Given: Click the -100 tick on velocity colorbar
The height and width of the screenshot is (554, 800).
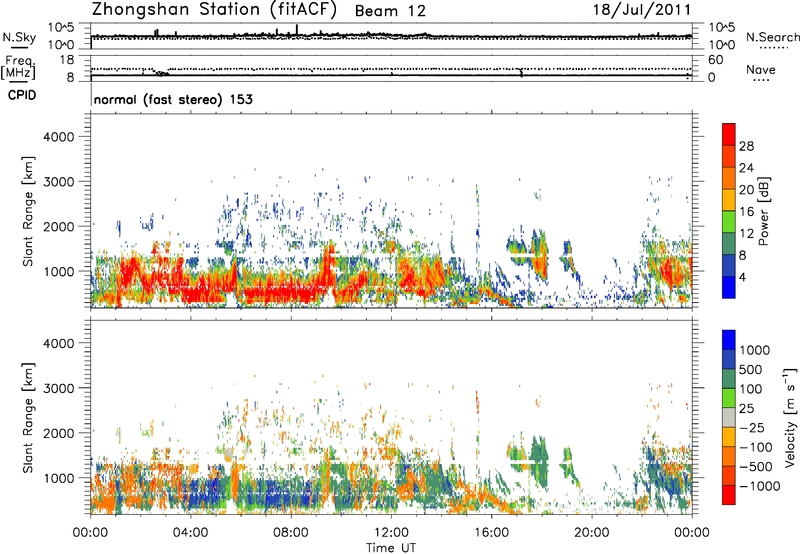Looking at the screenshot, I should pos(756,447).
